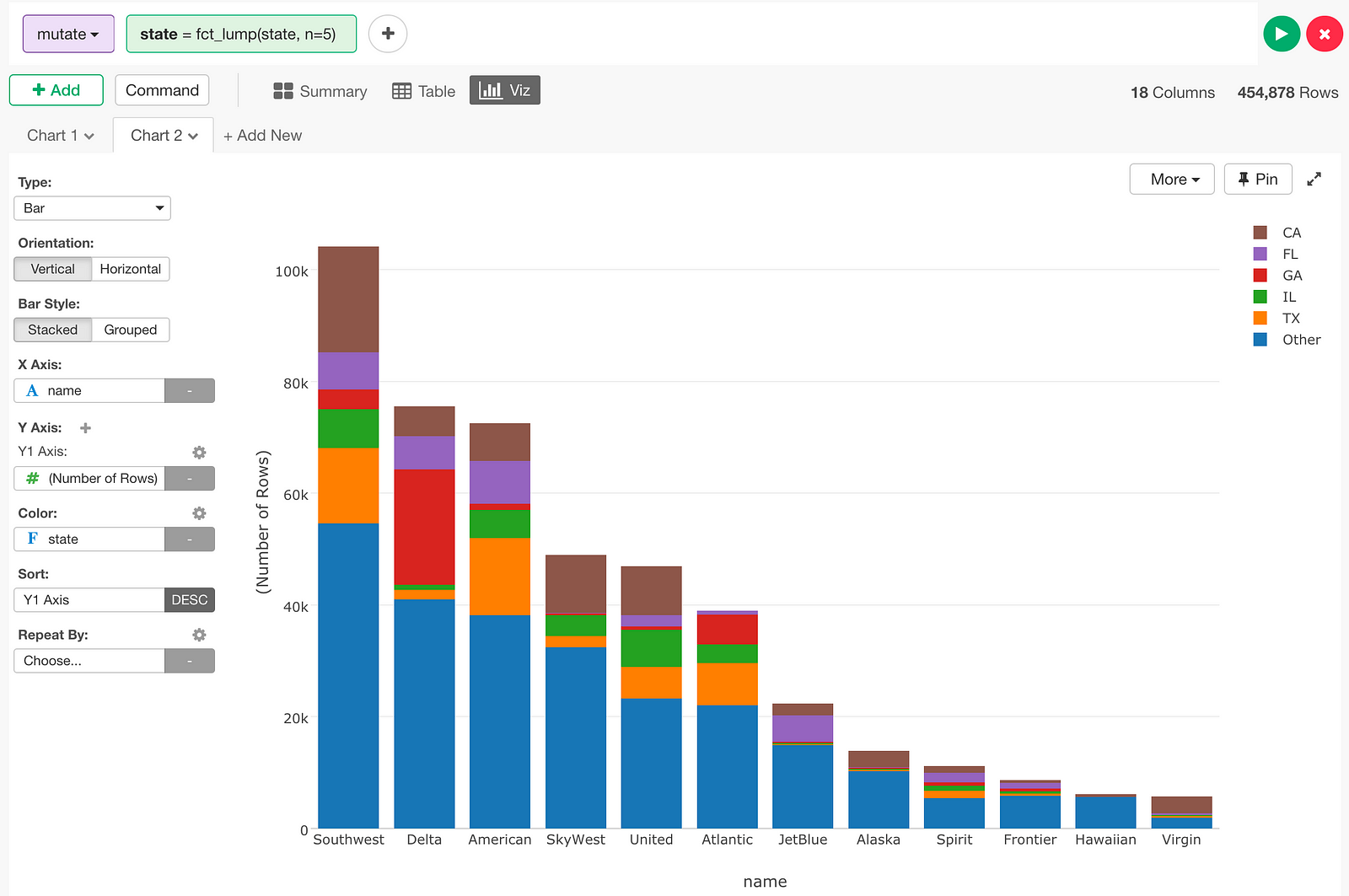Viewport: 1349px width, 896px height.
Task: Switch to Summary view
Action: [x=320, y=91]
